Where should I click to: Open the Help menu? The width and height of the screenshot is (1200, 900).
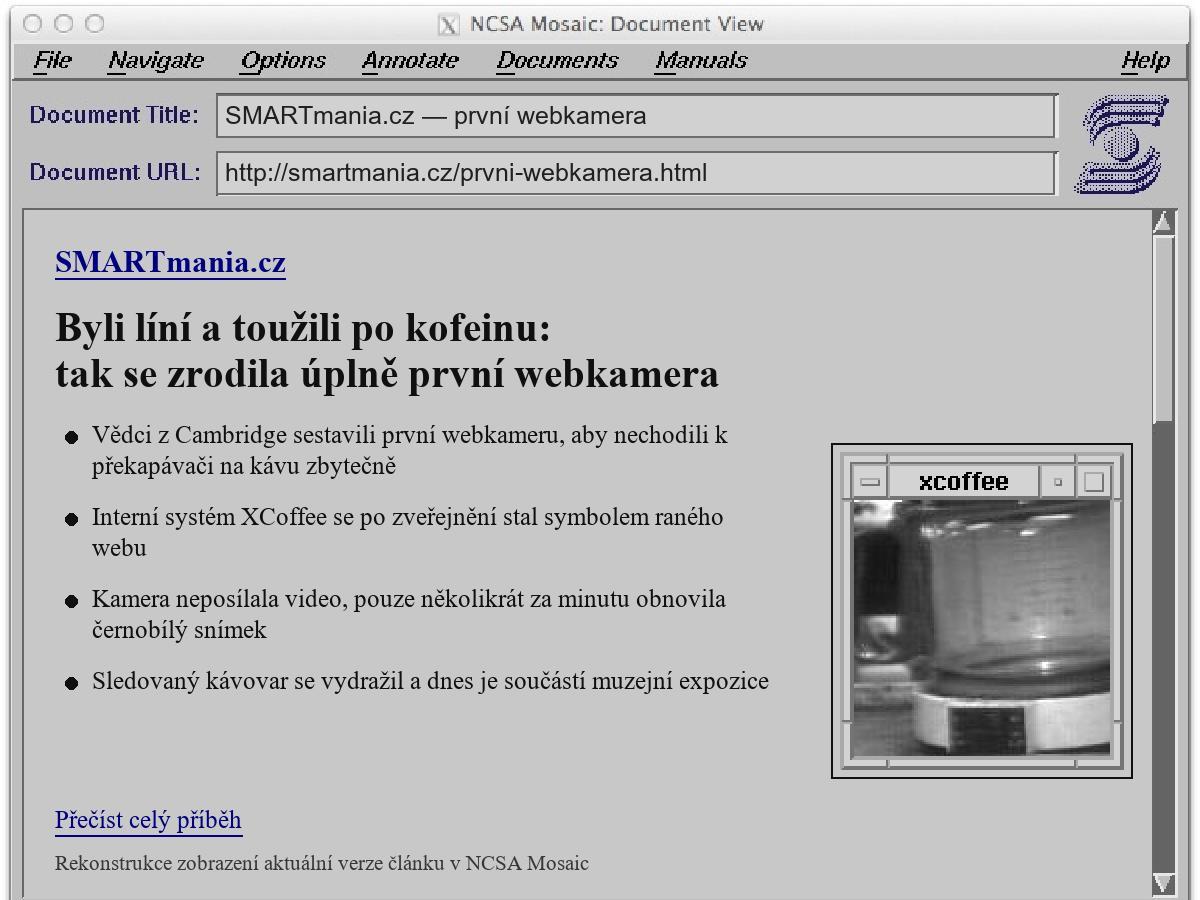pos(1145,61)
